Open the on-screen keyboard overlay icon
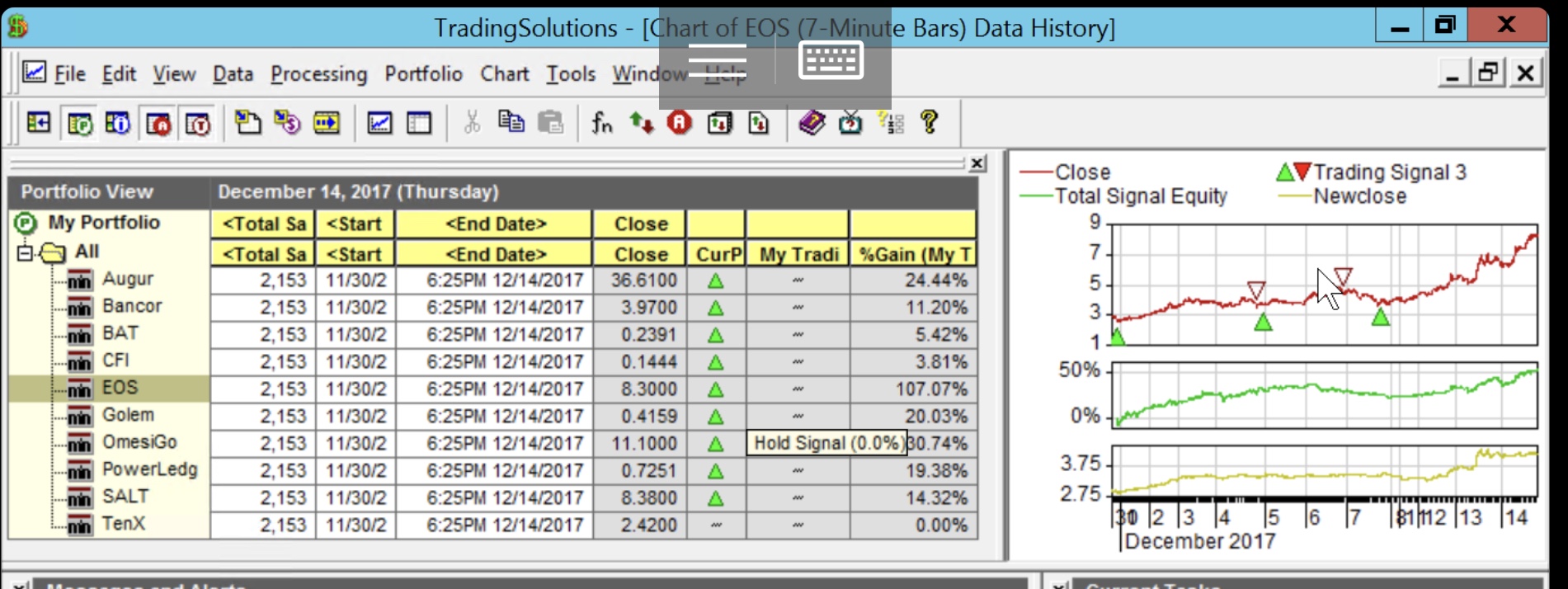The height and width of the screenshot is (589, 1568). tap(831, 61)
